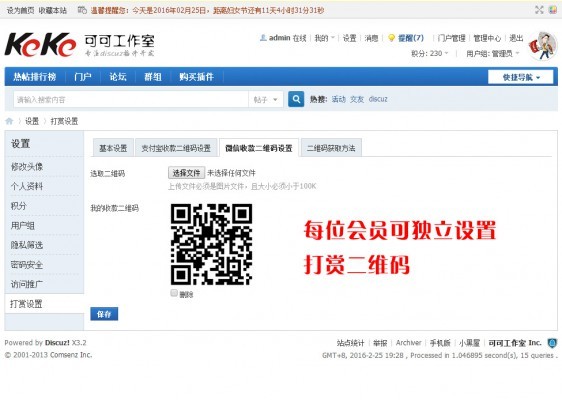This screenshot has width=562, height=400.
Task: Open the 帖子 search type dropdown
Action: 266,100
